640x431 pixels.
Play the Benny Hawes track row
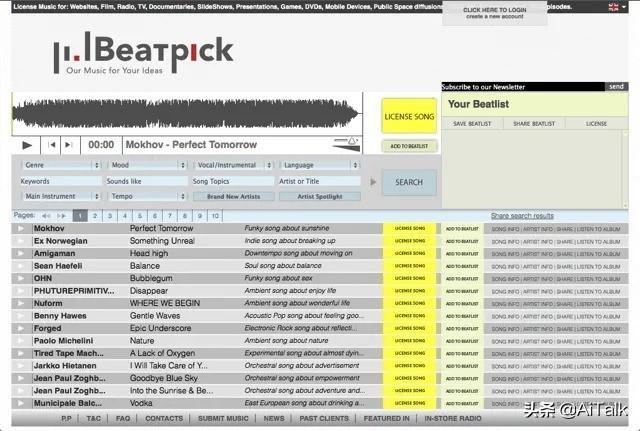pyautogui.click(x=21, y=316)
